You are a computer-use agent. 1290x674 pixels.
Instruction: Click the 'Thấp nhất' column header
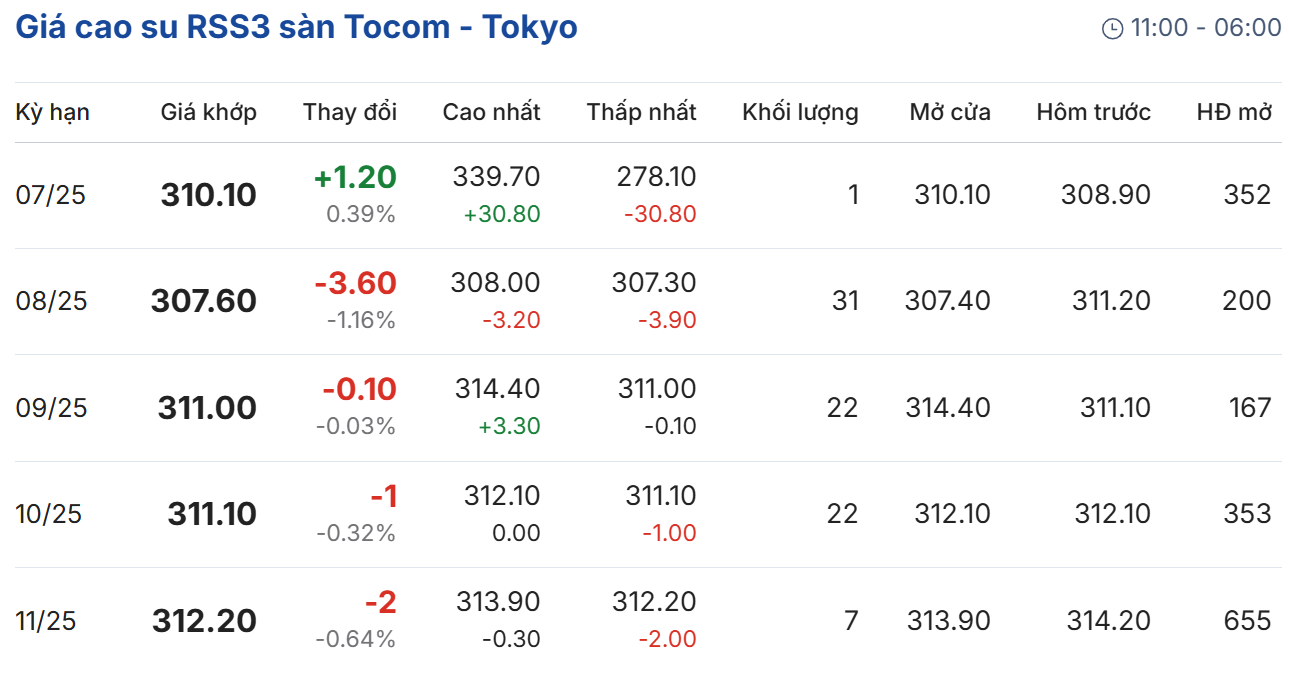click(641, 112)
